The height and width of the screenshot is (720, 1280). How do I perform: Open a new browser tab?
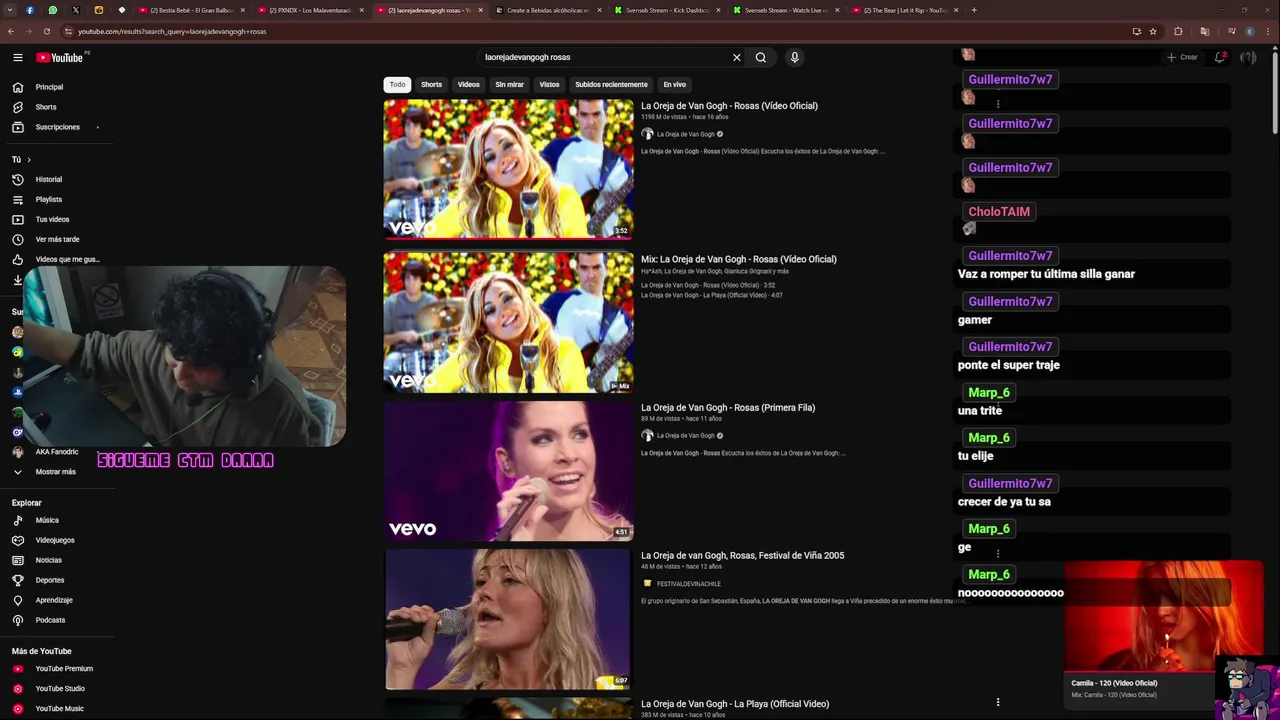click(x=974, y=10)
